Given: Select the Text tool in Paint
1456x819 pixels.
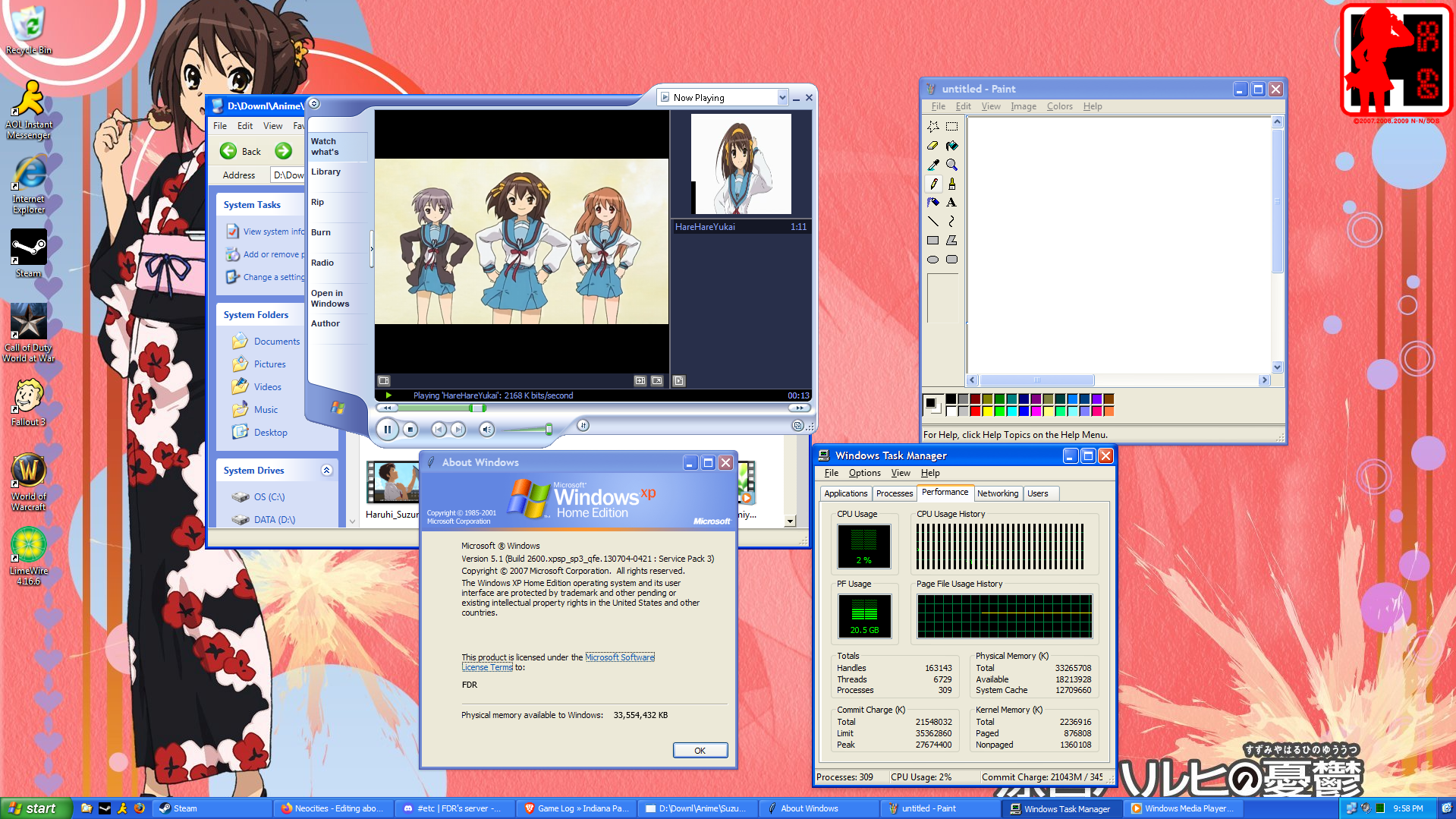Looking at the screenshot, I should 951,203.
